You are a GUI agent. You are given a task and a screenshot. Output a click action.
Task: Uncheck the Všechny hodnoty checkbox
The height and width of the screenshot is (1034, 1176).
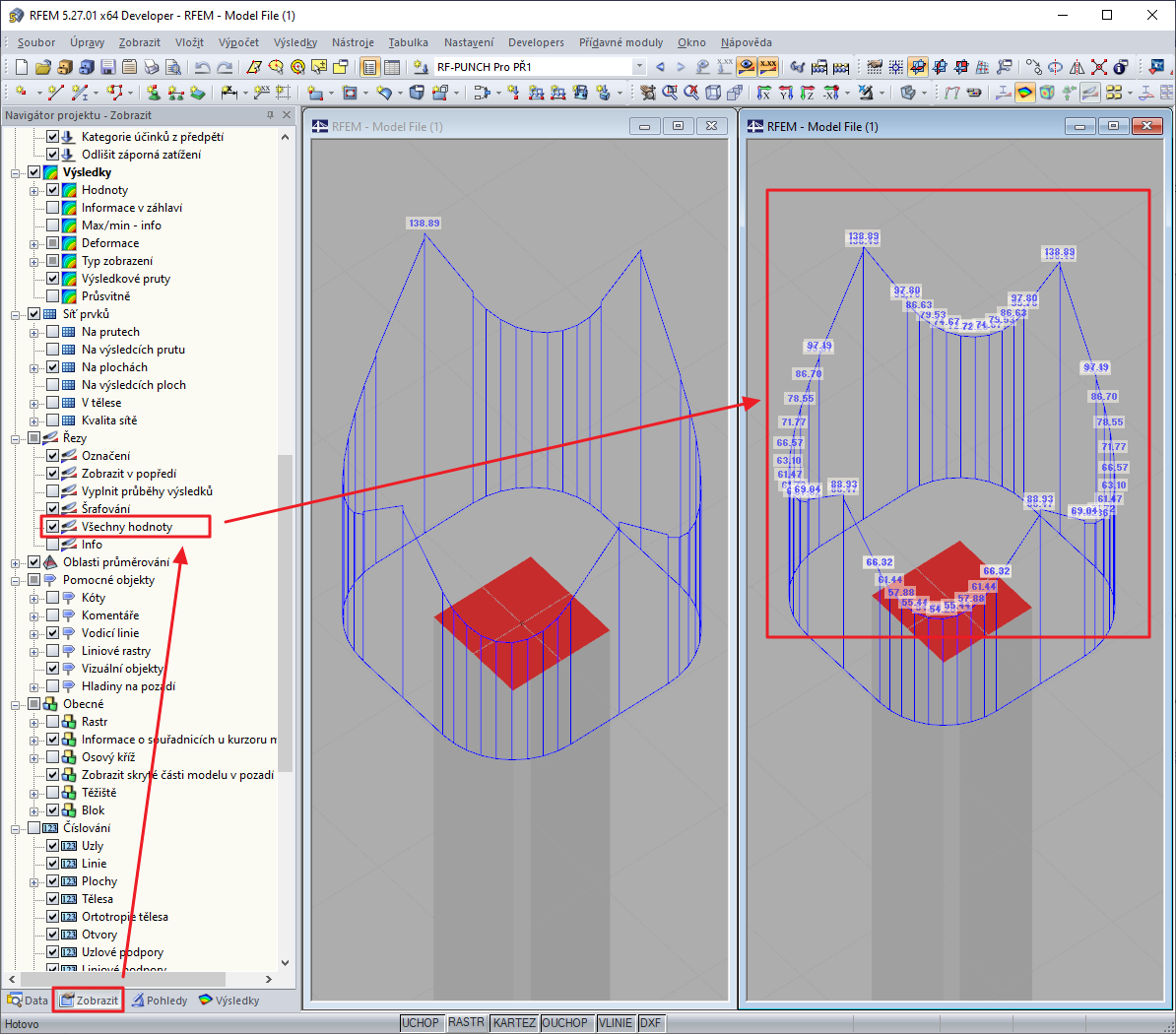tap(52, 527)
